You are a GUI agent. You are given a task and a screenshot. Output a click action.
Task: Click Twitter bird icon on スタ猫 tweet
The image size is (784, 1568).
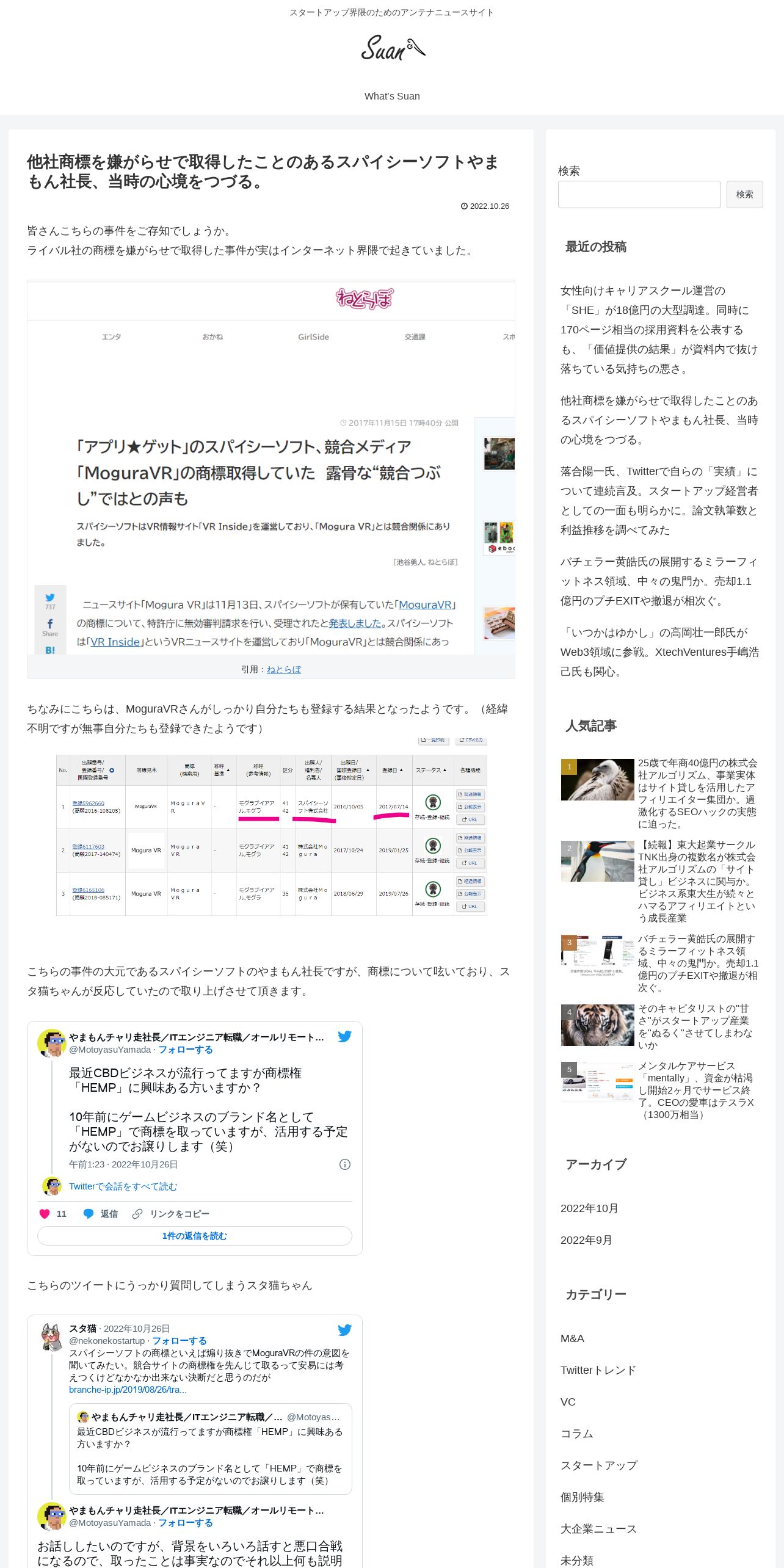(344, 1330)
